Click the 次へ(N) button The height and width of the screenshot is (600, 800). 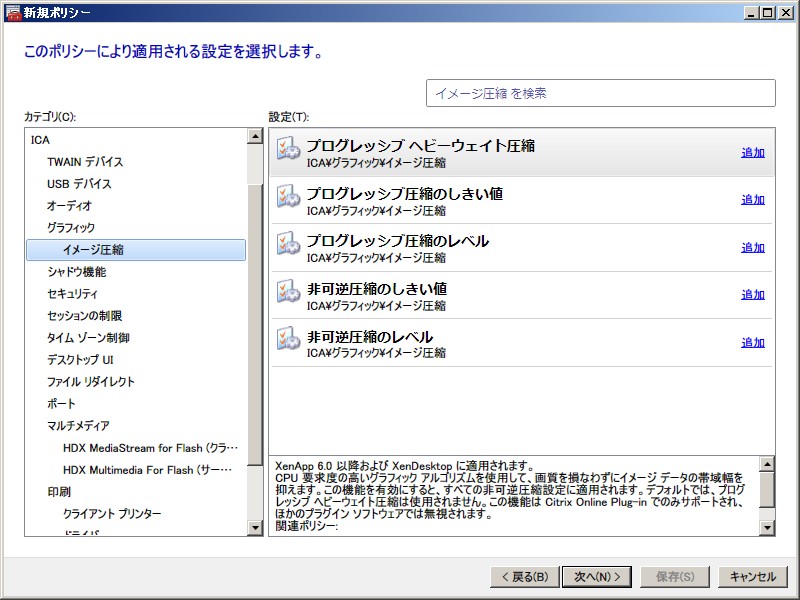tap(597, 577)
